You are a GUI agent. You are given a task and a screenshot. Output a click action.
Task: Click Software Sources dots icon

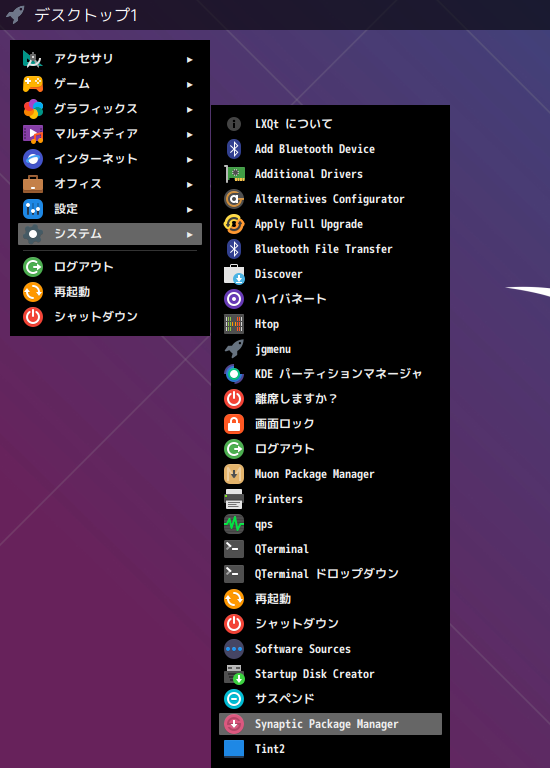(234, 649)
